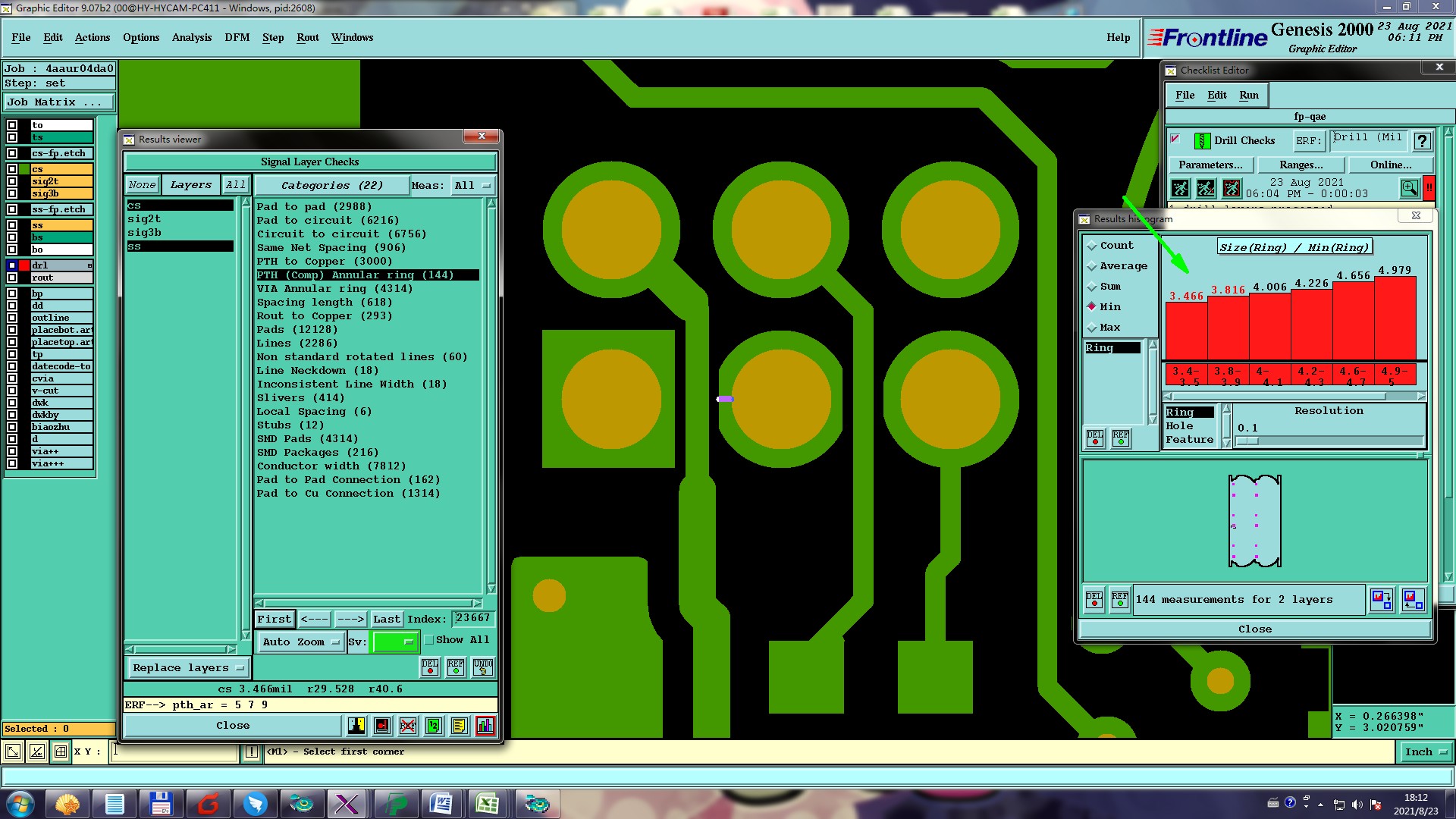Open the Auto Zoom dropdown
Screen dimensions: 1456x819
pyautogui.click(x=300, y=642)
